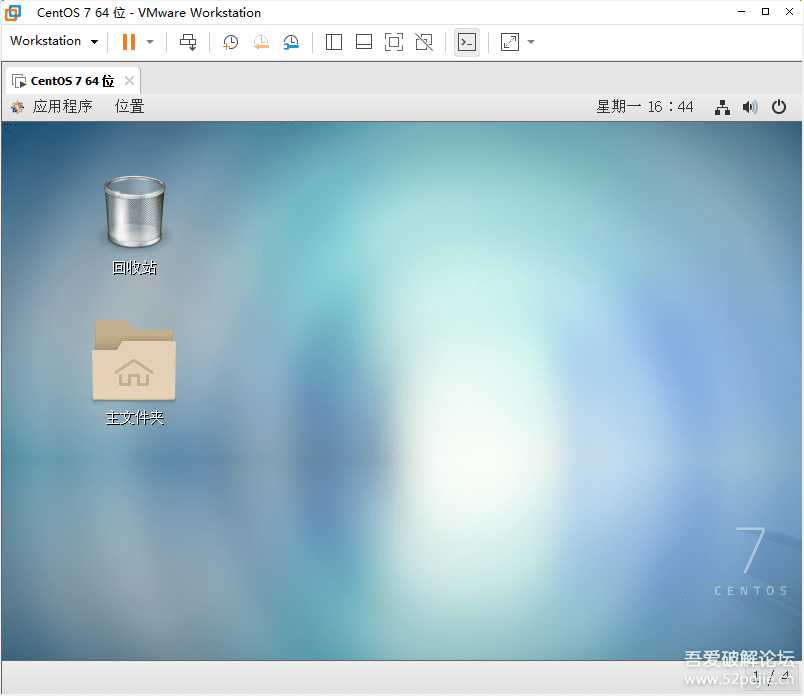
Task: Expand the stretch display dropdown arrow
Action: pyautogui.click(x=531, y=42)
